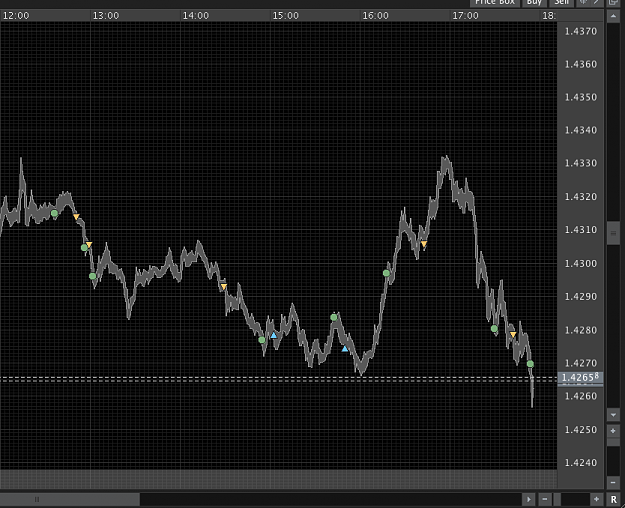Click the 1.4340 price axis label
The width and height of the screenshot is (625, 508).
pyautogui.click(x=581, y=130)
